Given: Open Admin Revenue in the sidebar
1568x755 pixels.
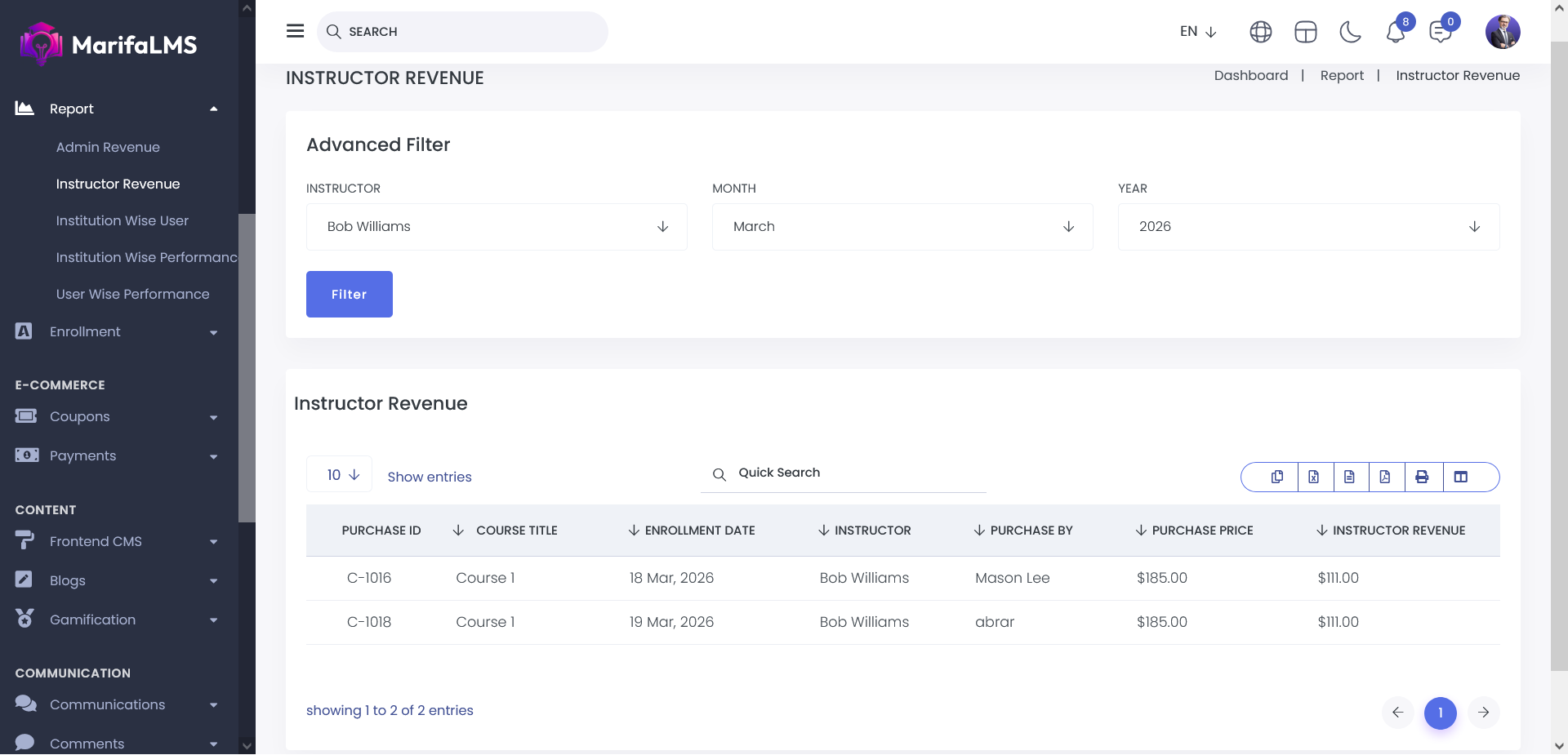Looking at the screenshot, I should [108, 147].
